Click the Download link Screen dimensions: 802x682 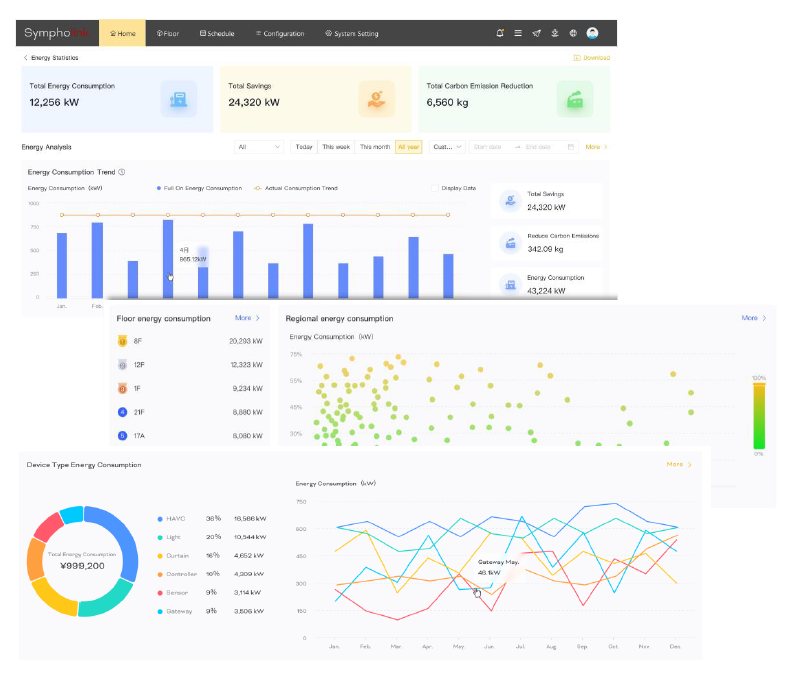coord(592,58)
